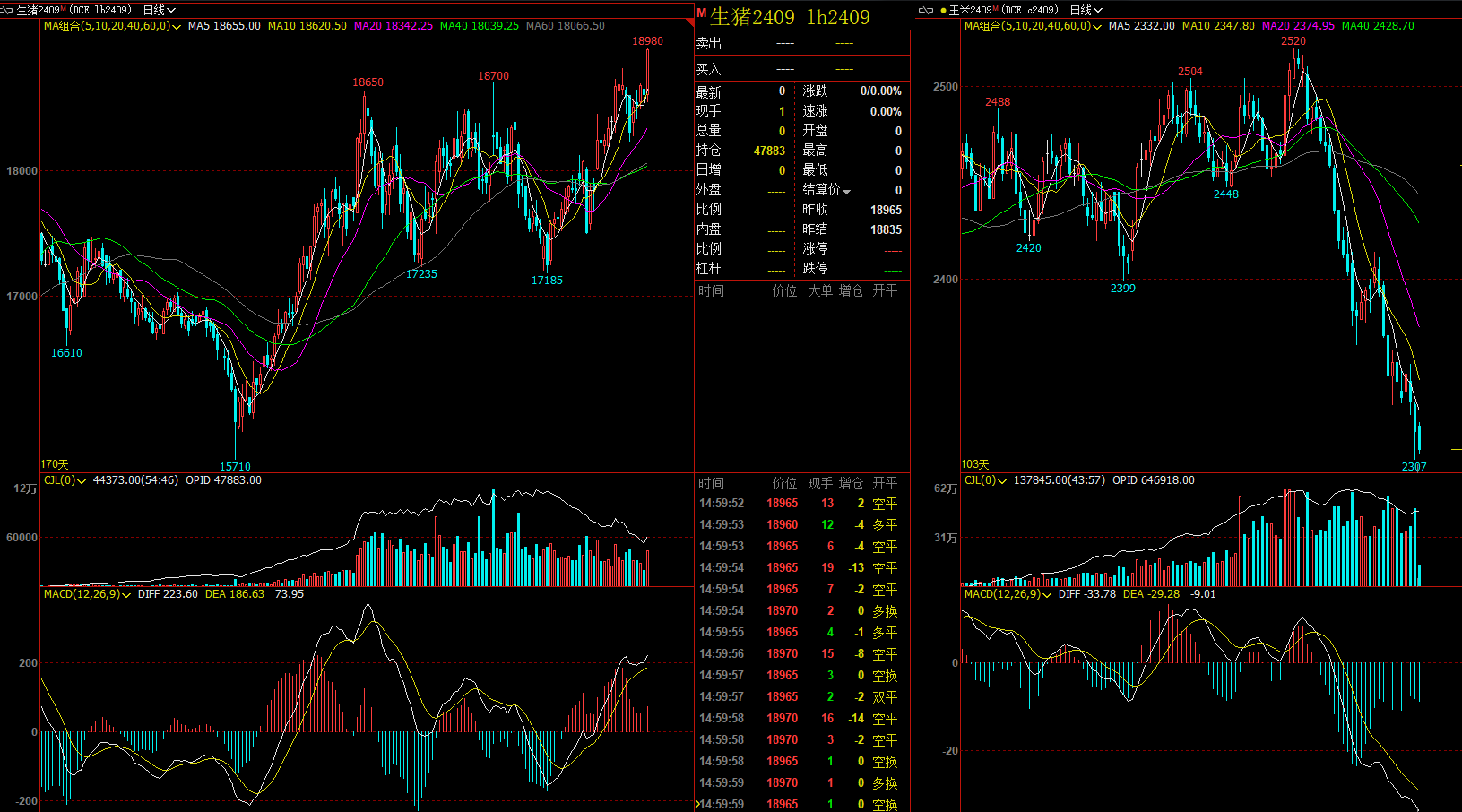Click the 15710 low price marker
The image size is (1462, 812).
pyautogui.click(x=235, y=466)
